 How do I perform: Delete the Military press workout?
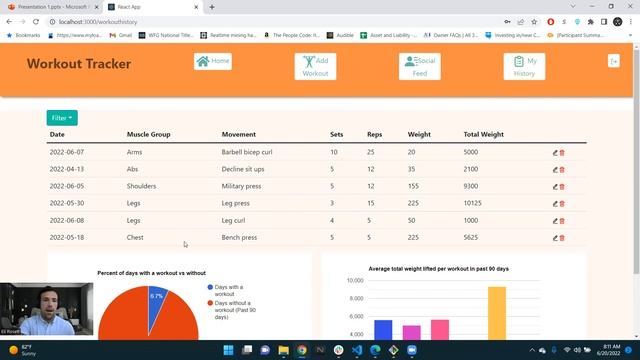click(x=562, y=187)
